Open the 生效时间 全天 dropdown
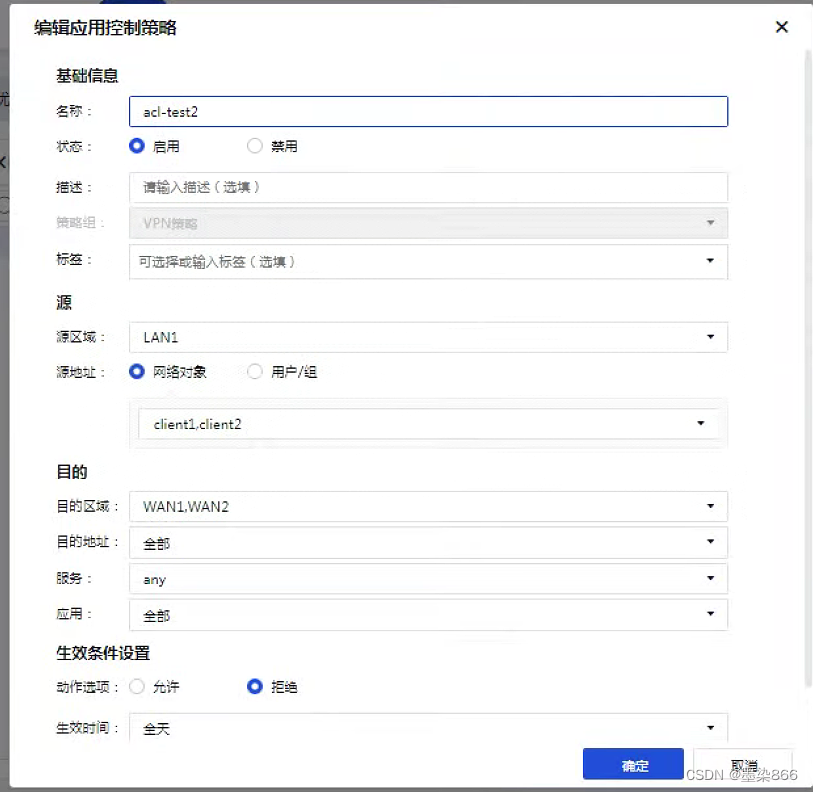 click(x=428, y=728)
